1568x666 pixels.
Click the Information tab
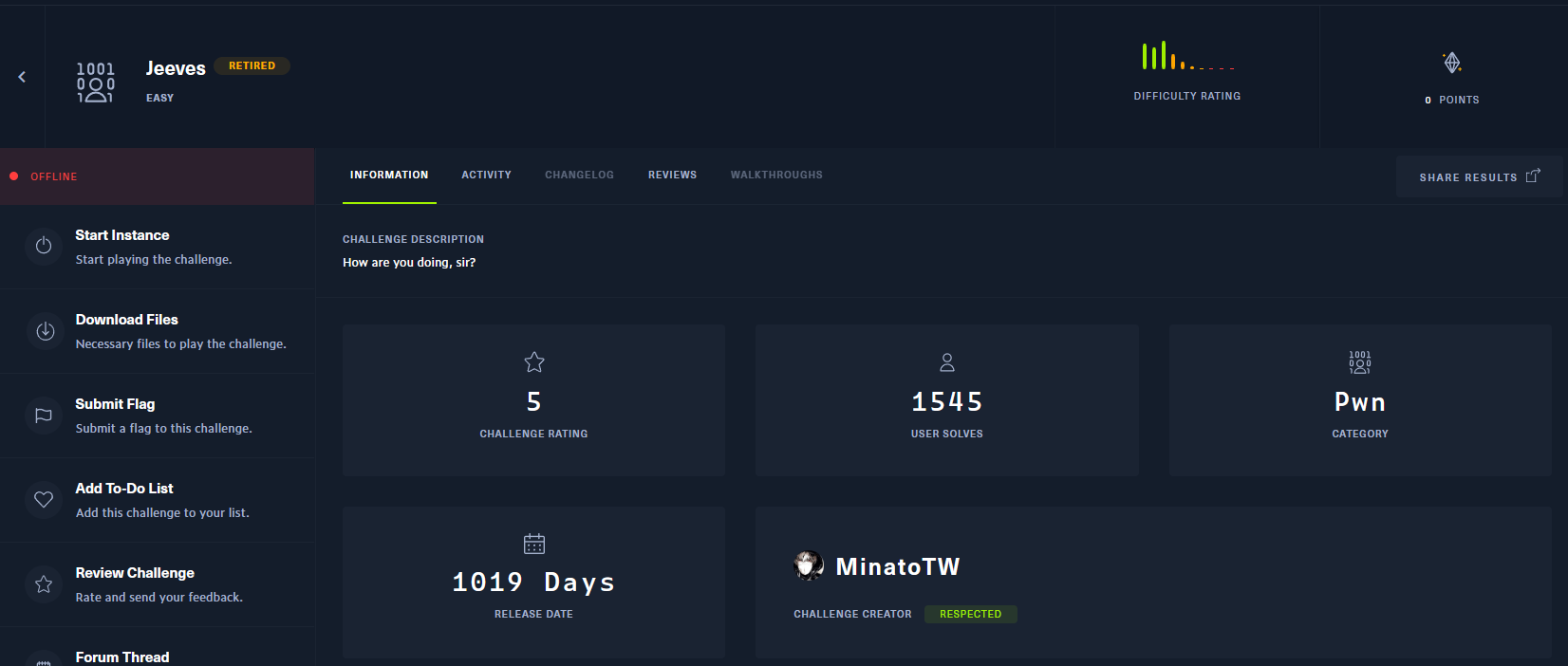389,175
